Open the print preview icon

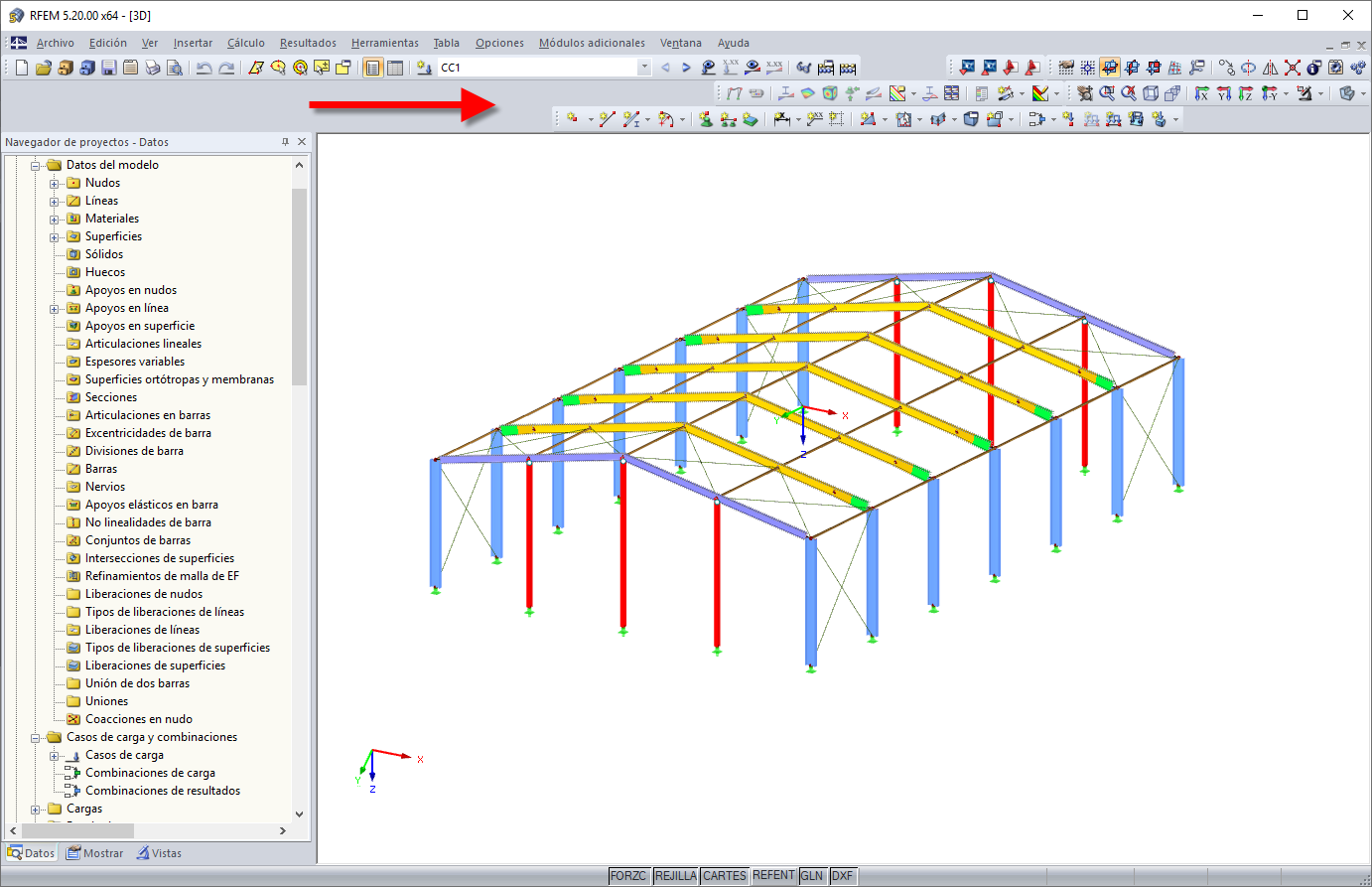(x=174, y=68)
